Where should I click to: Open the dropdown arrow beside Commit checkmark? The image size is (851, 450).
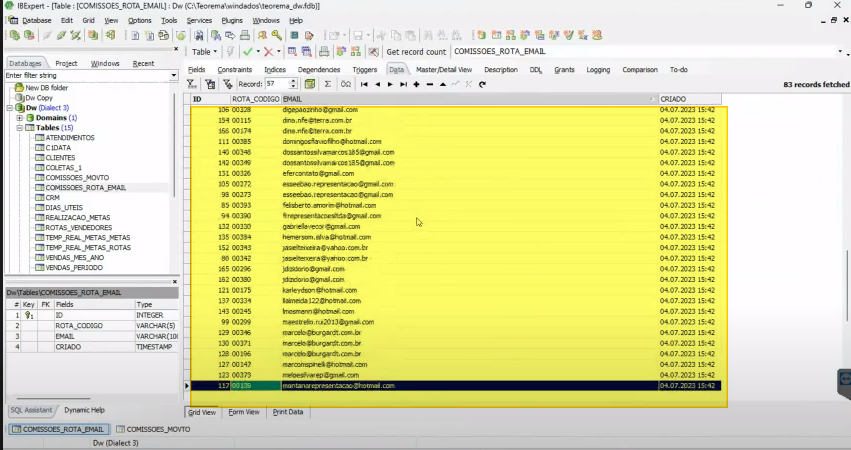coord(258,52)
